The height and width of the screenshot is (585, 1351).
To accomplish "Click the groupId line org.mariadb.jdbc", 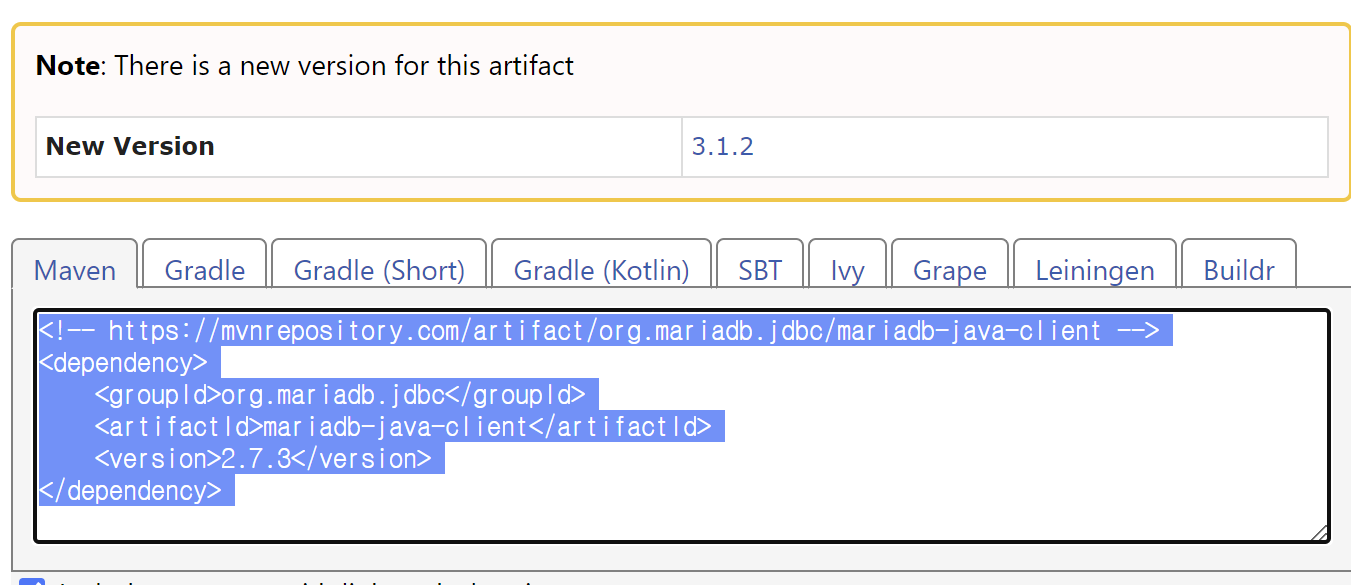I will pyautogui.click(x=340, y=395).
